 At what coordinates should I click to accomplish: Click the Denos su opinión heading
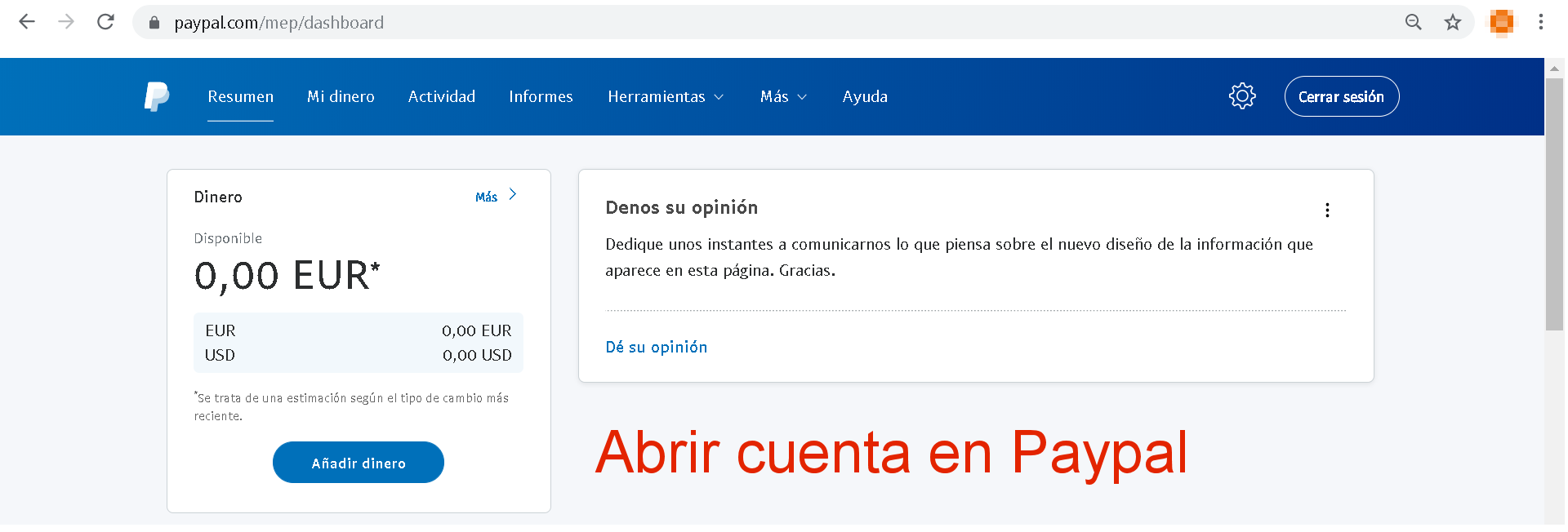click(x=682, y=207)
